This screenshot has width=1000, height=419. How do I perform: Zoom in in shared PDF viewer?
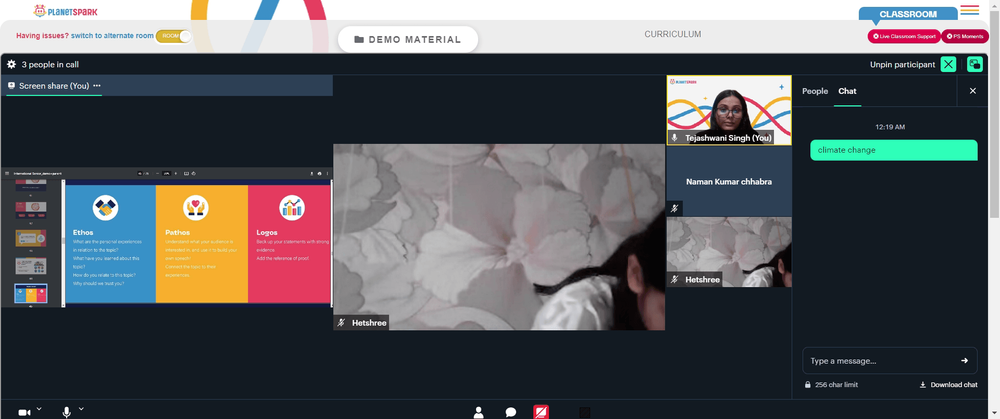(x=176, y=173)
